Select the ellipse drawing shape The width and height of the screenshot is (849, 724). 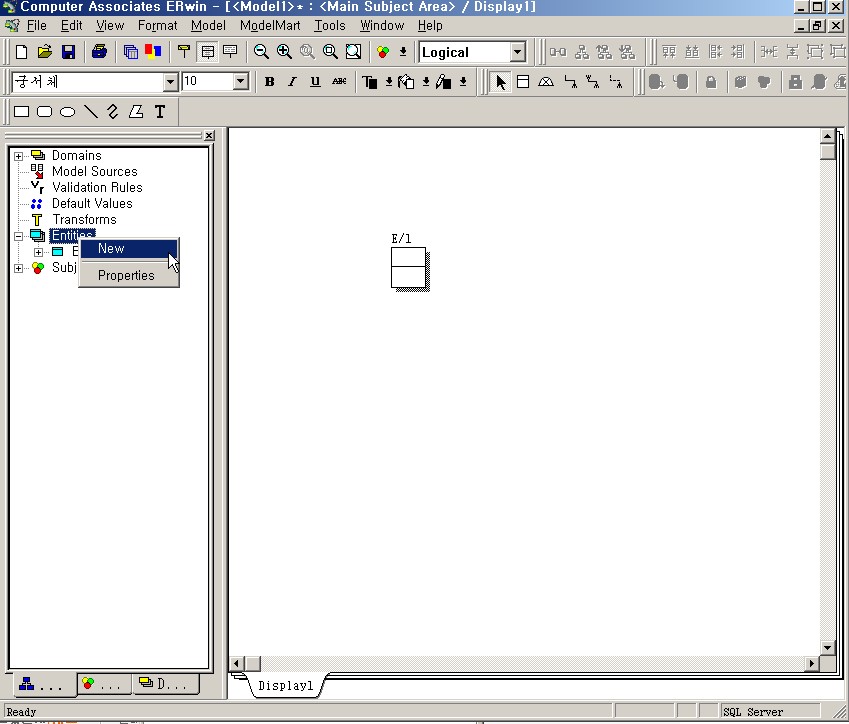[x=67, y=112]
